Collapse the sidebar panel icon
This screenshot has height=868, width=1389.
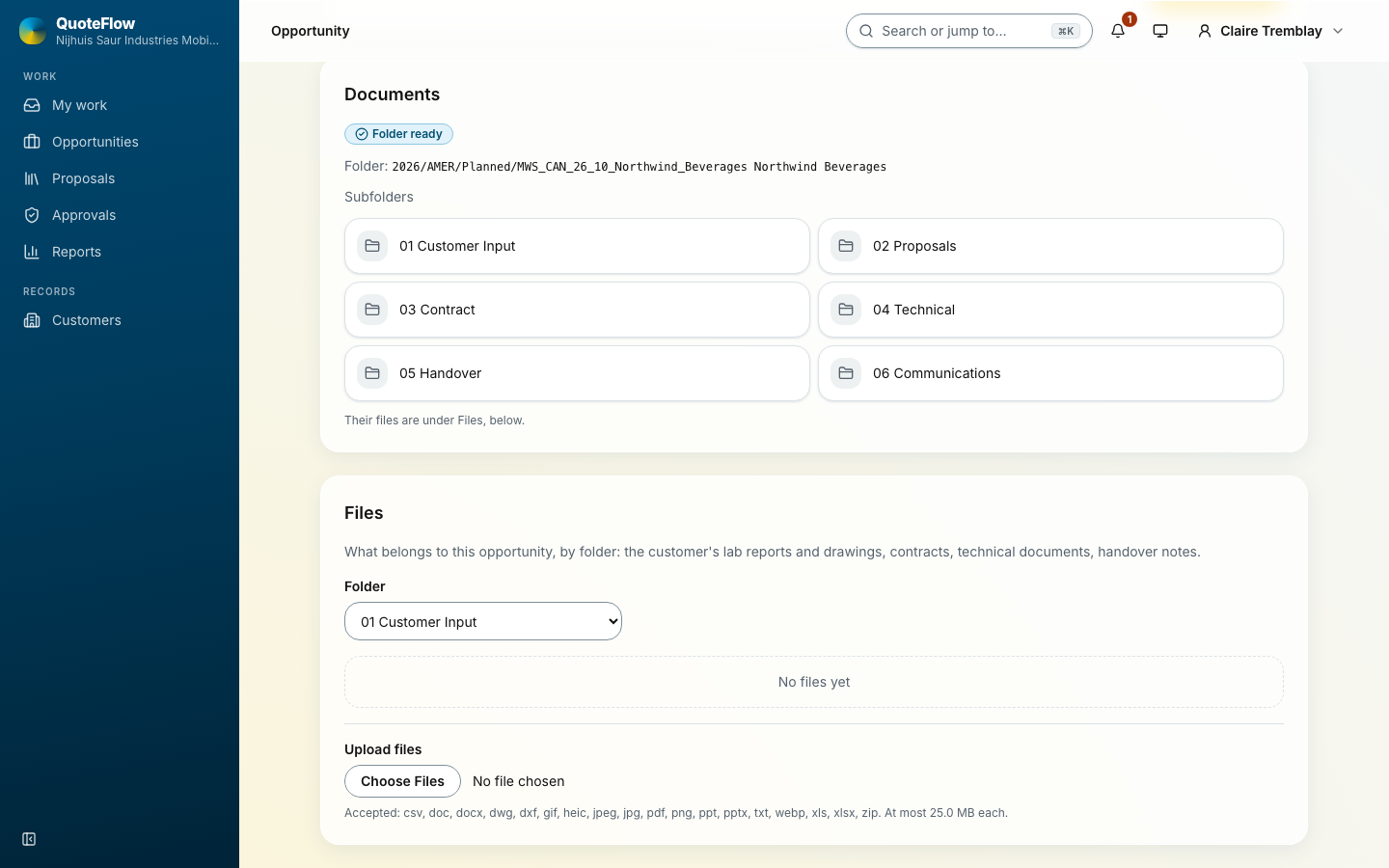point(29,839)
